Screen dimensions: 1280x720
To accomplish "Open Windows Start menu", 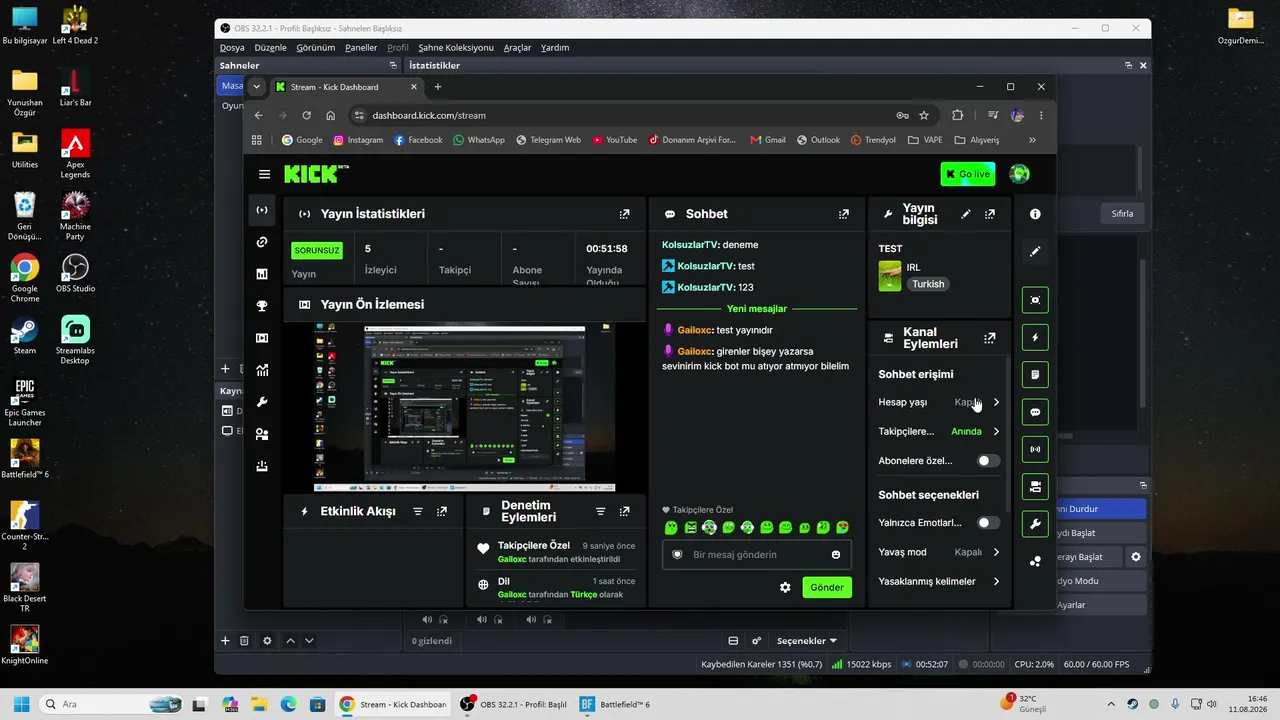I will click(21, 704).
